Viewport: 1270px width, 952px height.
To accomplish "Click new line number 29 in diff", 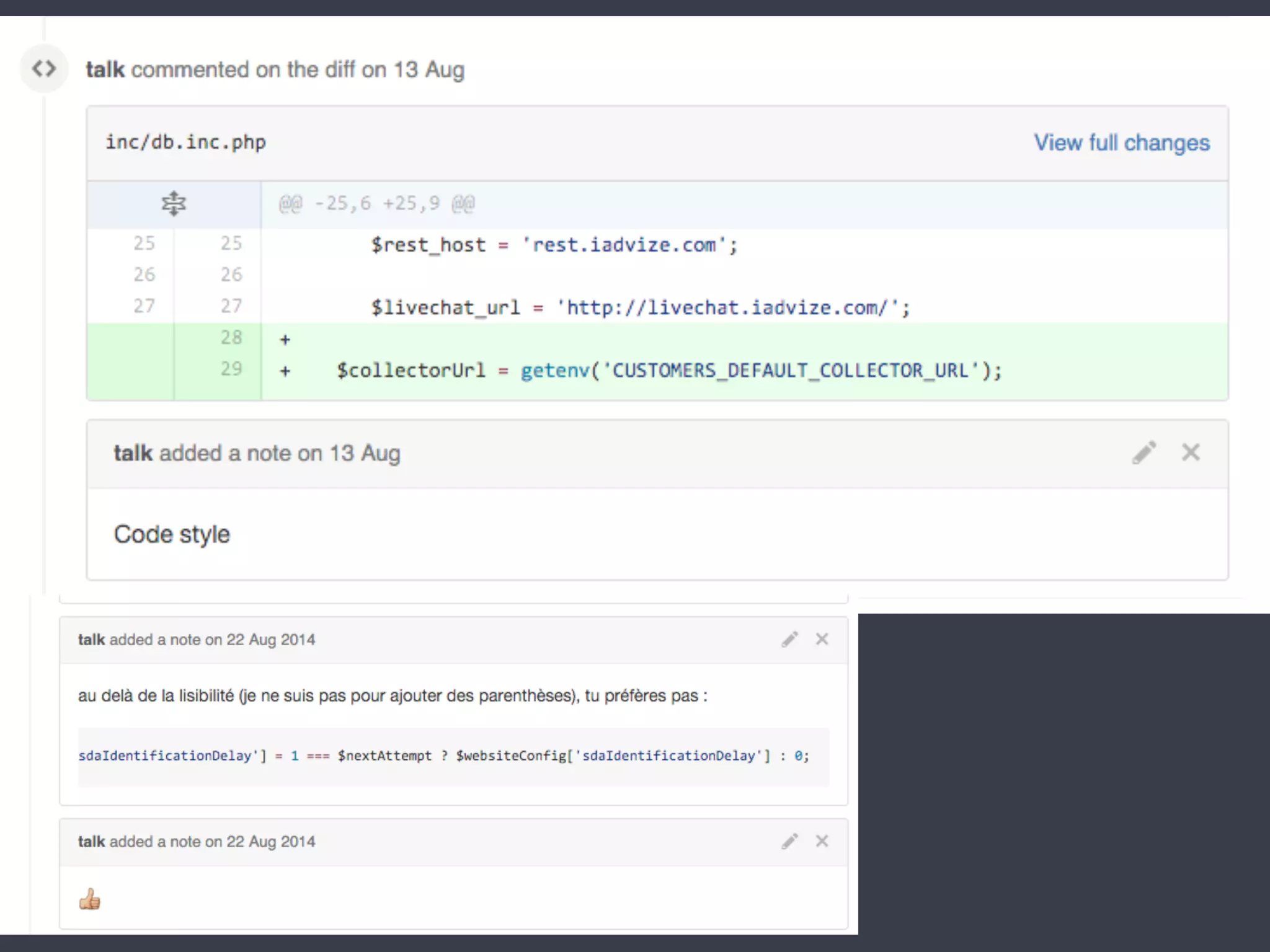I will click(x=231, y=369).
